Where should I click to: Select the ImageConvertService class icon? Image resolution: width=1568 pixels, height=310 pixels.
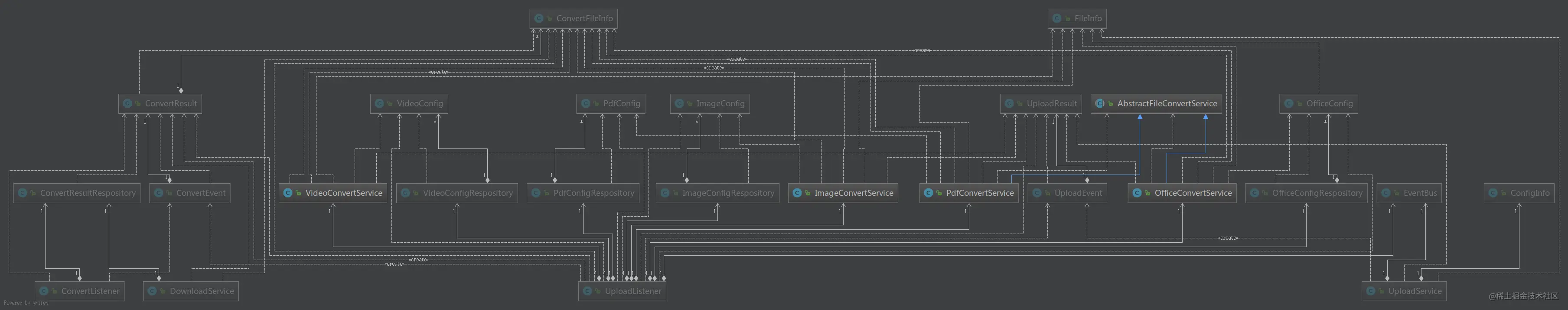(x=797, y=193)
